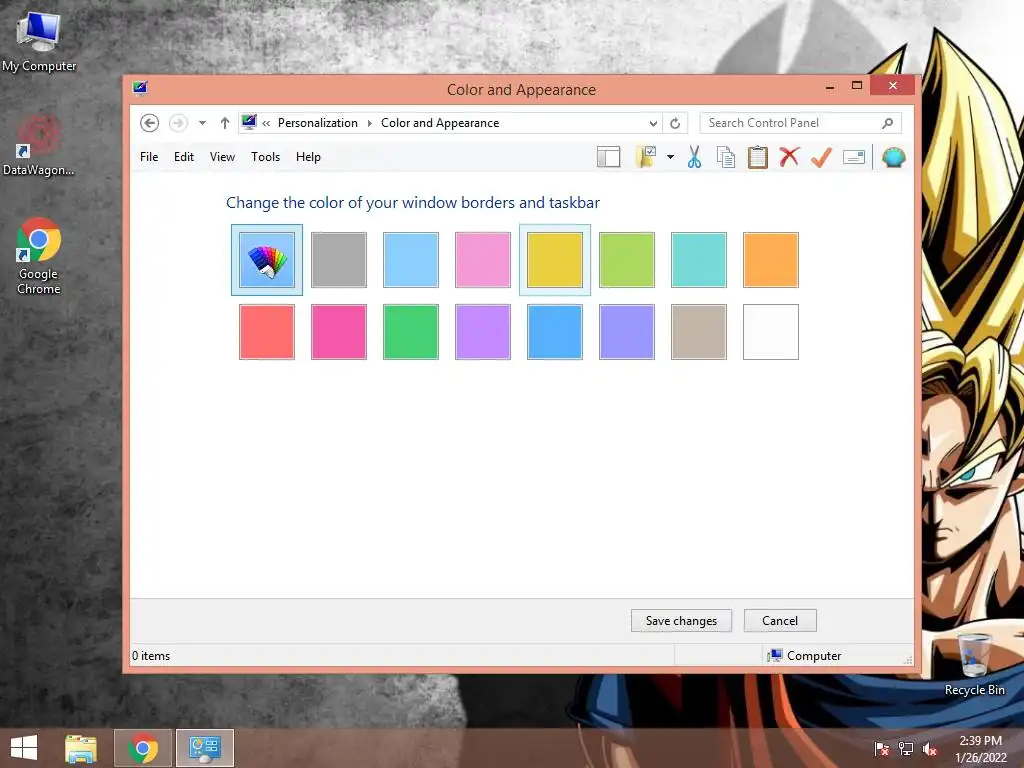The image size is (1024, 768).
Task: Select the DataWagon desktop shortcut
Action: coord(39,145)
